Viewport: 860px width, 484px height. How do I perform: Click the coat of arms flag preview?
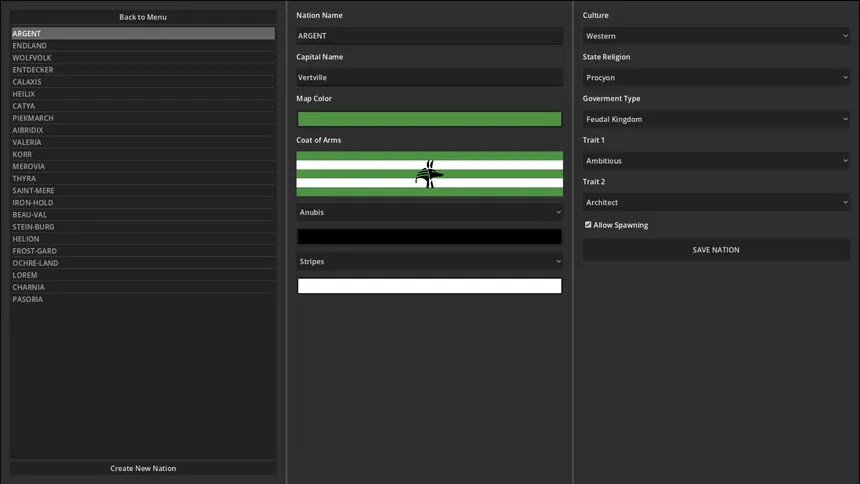429,174
